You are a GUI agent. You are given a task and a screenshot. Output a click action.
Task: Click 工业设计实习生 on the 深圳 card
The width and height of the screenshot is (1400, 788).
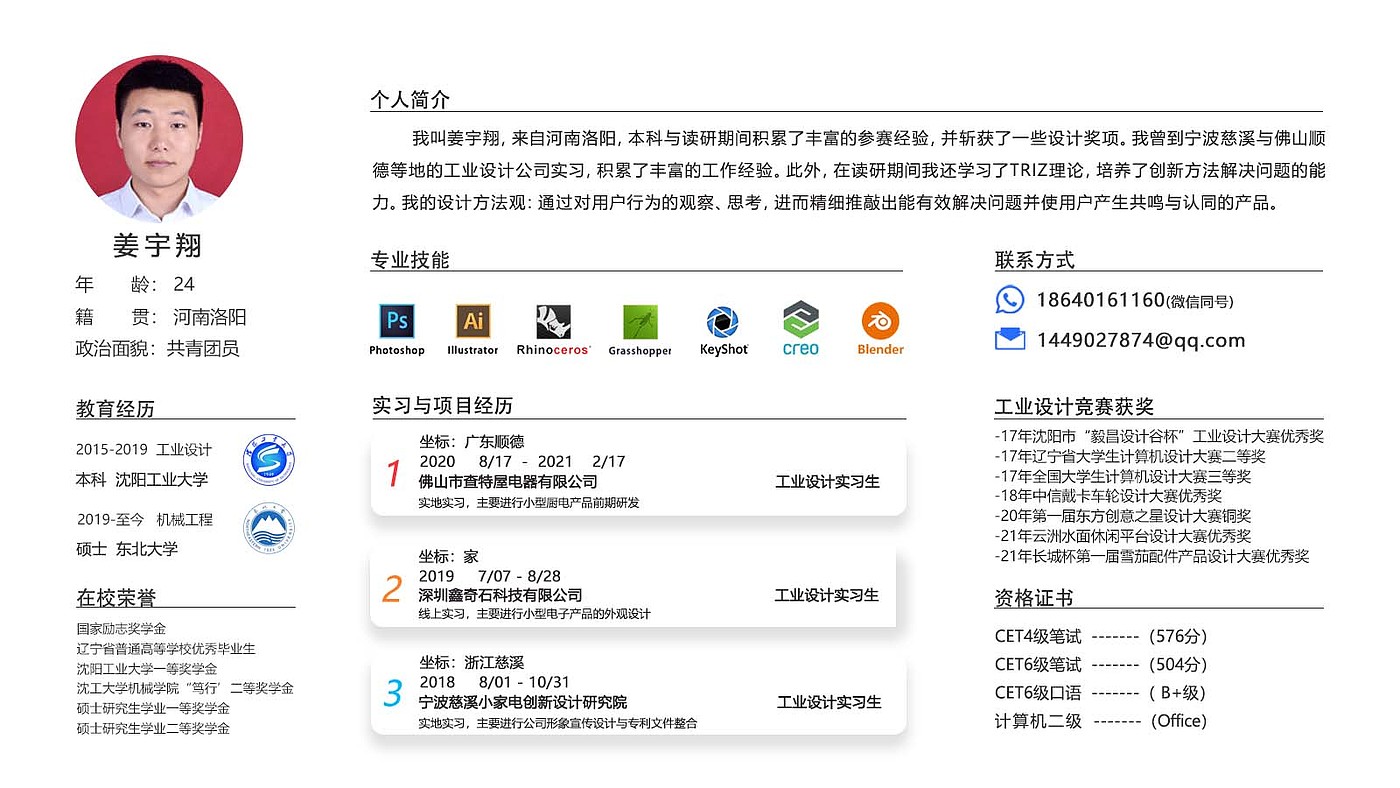pos(827,595)
